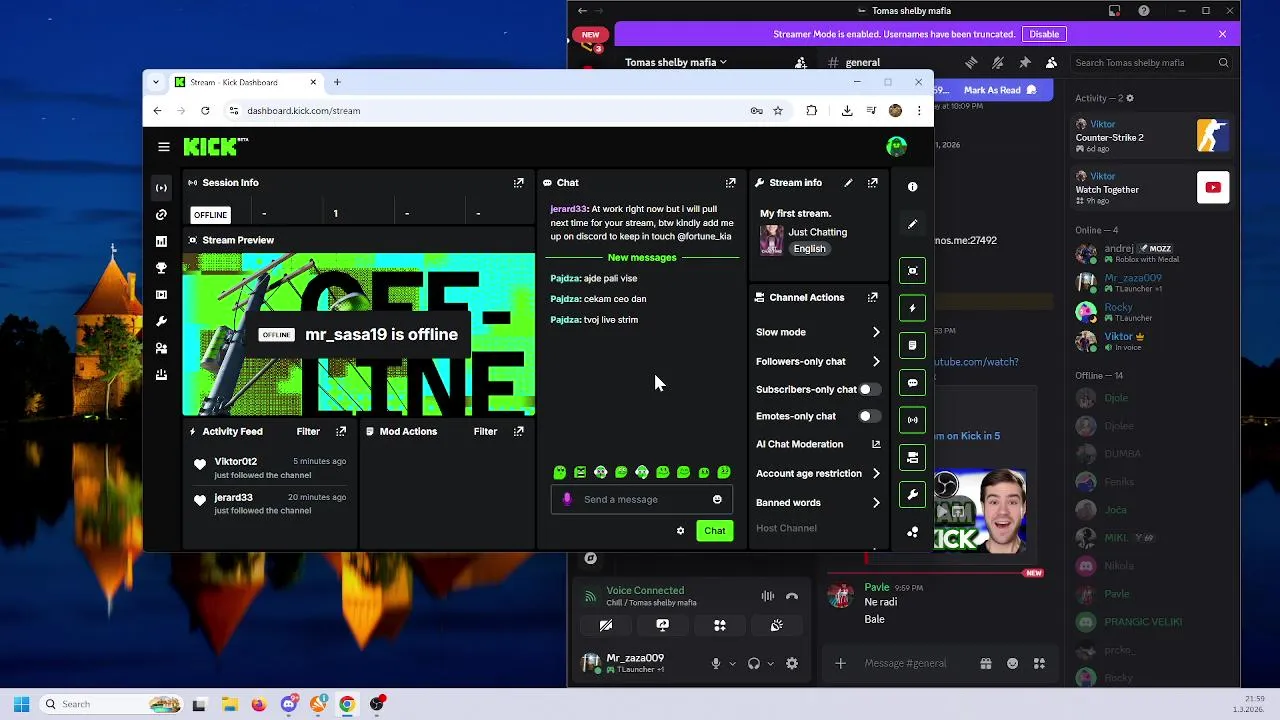Open the Kick sidebar stream icon
This screenshot has width=1280, height=720.
161,188
